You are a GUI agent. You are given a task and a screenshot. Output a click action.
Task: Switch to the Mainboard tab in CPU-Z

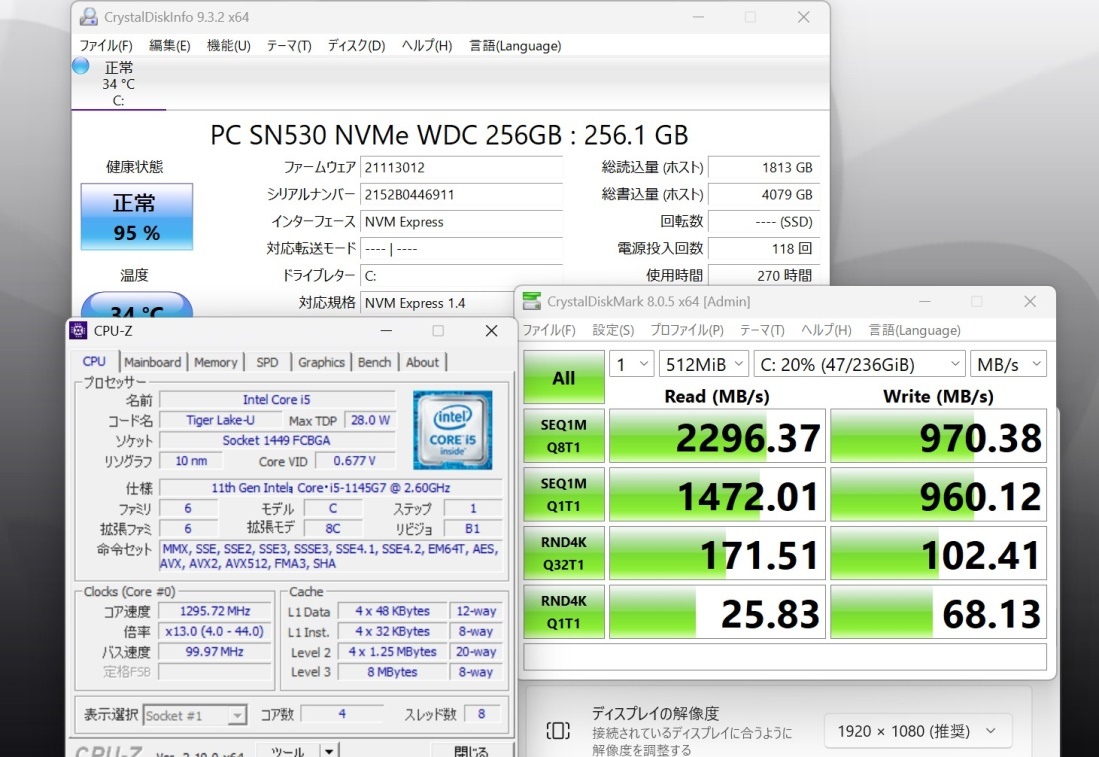pos(152,362)
